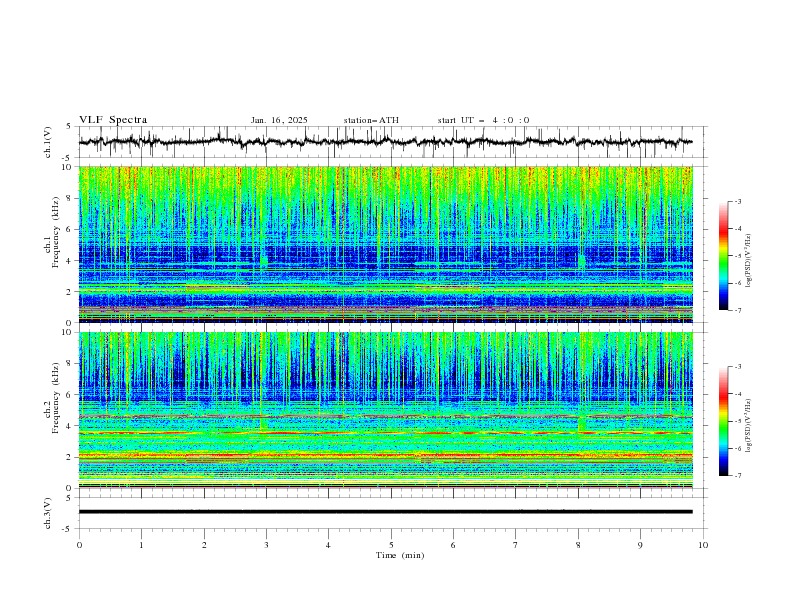Click time axis tick label "1"
Viewport: 792px width, 612px height.
tap(141, 545)
